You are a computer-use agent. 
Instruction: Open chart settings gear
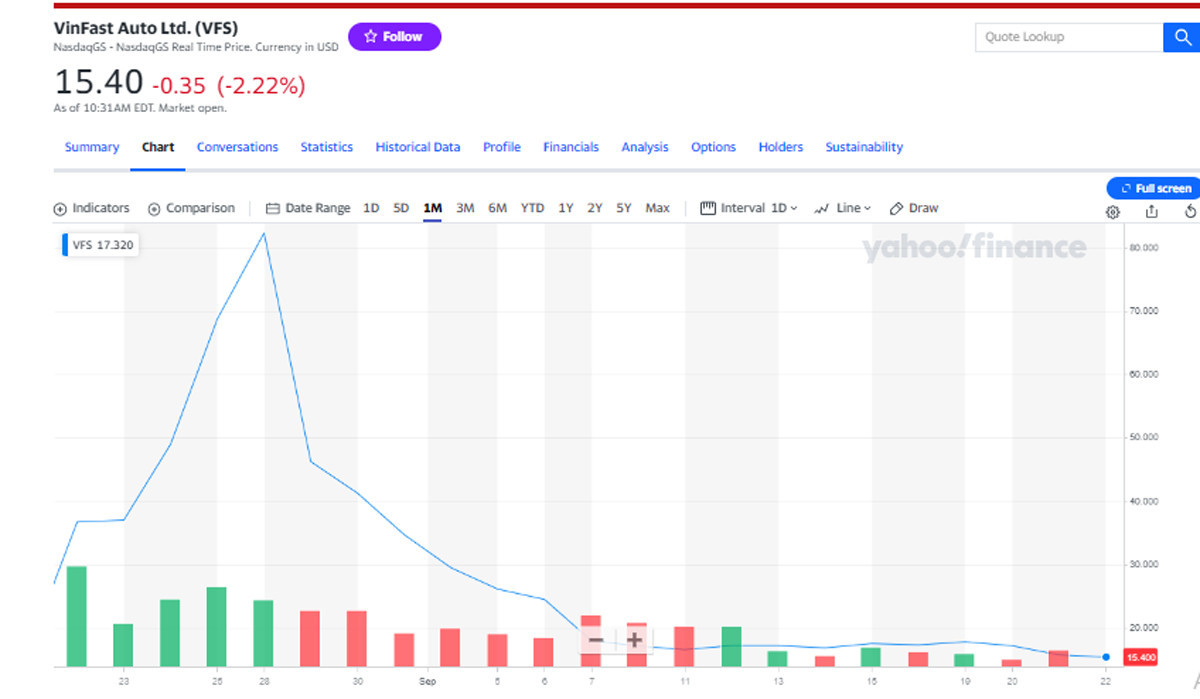[x=1112, y=212]
